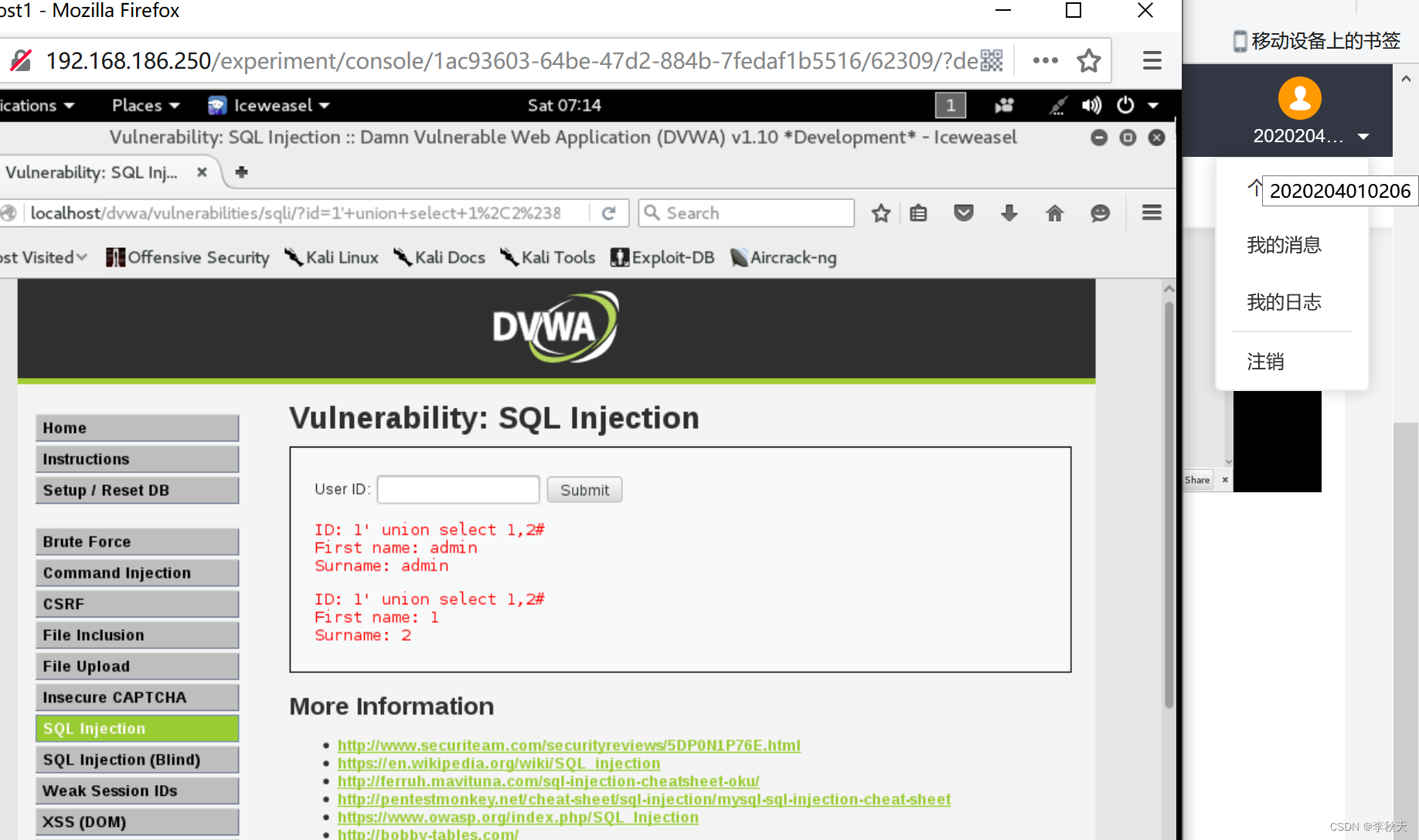This screenshot has width=1419, height=840.
Task: Click the network status icon in Kali panel
Action: point(1057,105)
